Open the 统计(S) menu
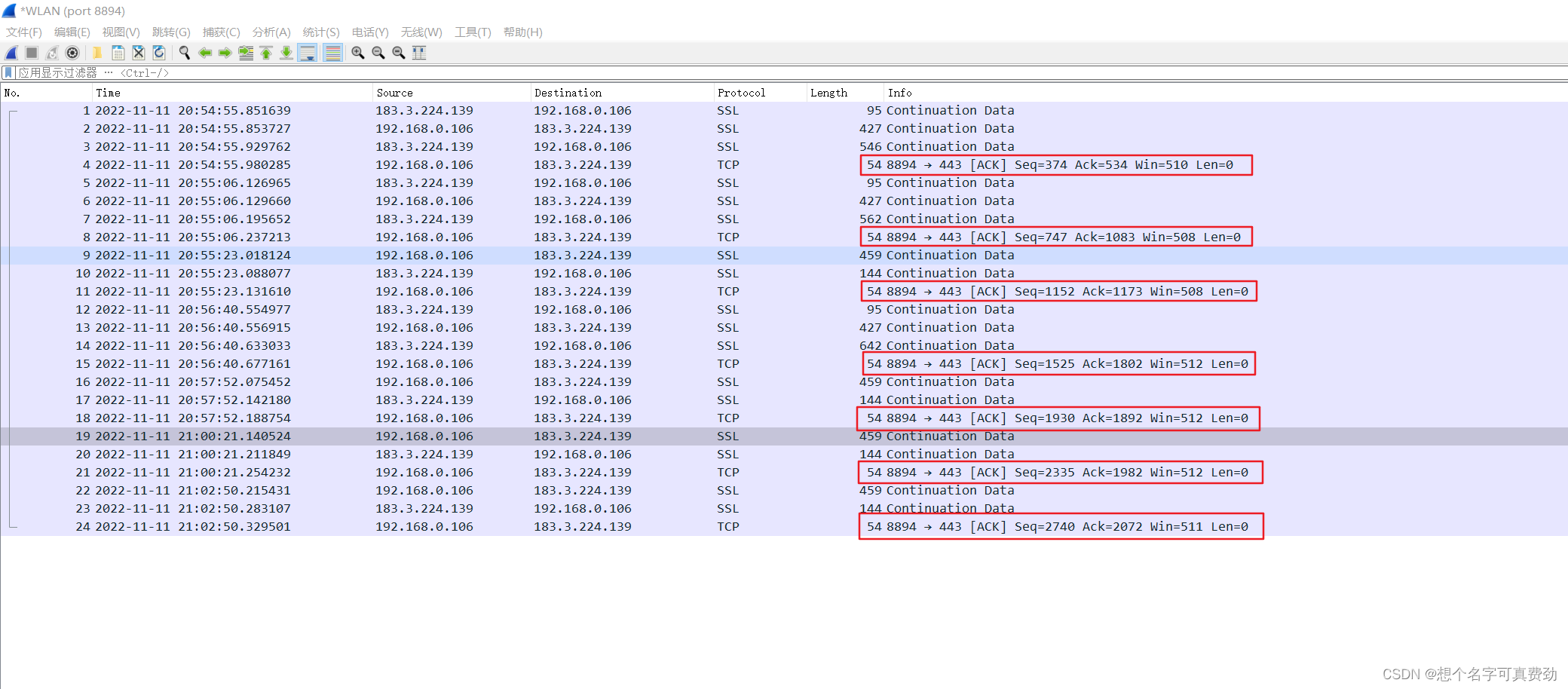This screenshot has width=1568, height=689. (321, 32)
